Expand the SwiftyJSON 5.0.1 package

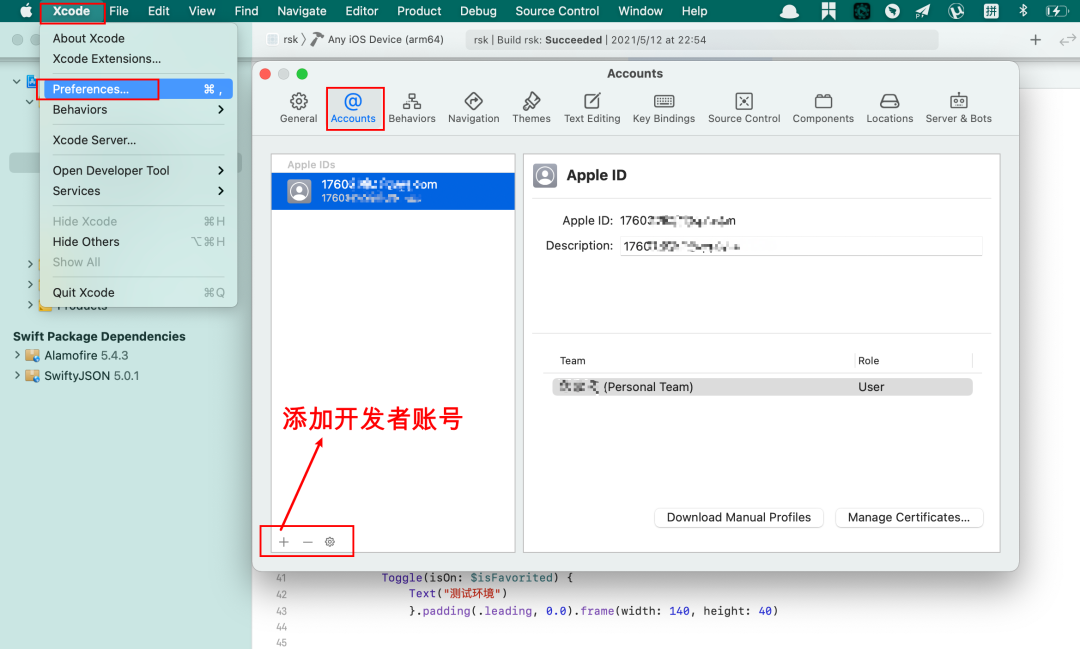(17, 376)
